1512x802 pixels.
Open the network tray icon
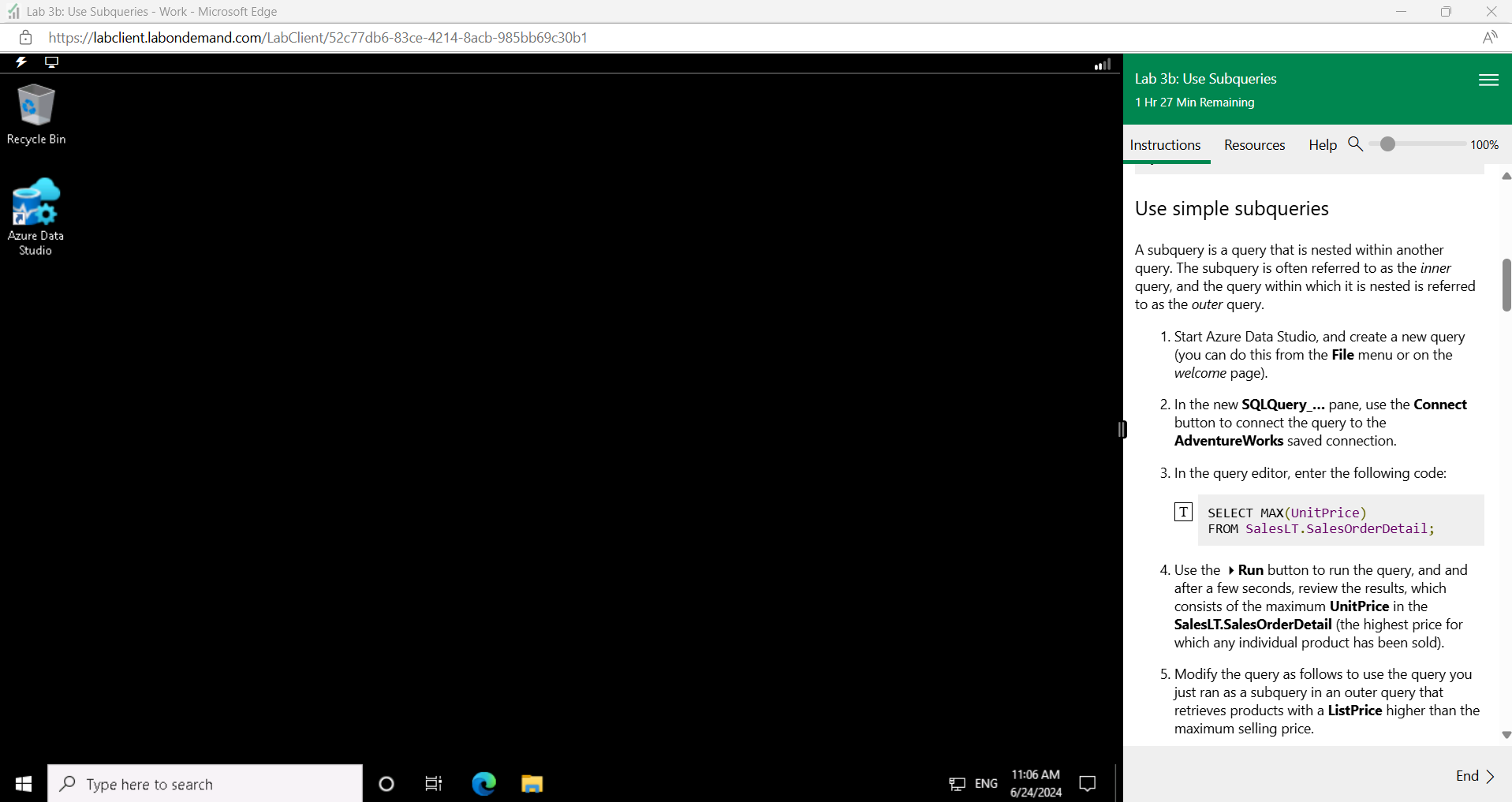click(957, 784)
